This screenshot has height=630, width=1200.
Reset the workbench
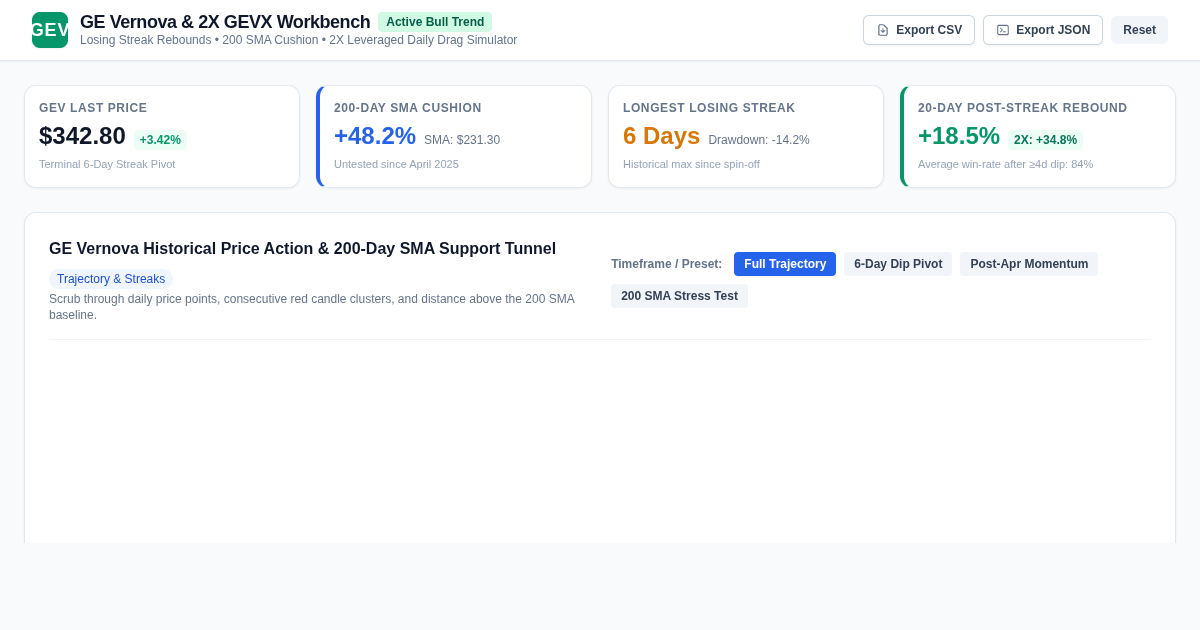tap(1139, 30)
